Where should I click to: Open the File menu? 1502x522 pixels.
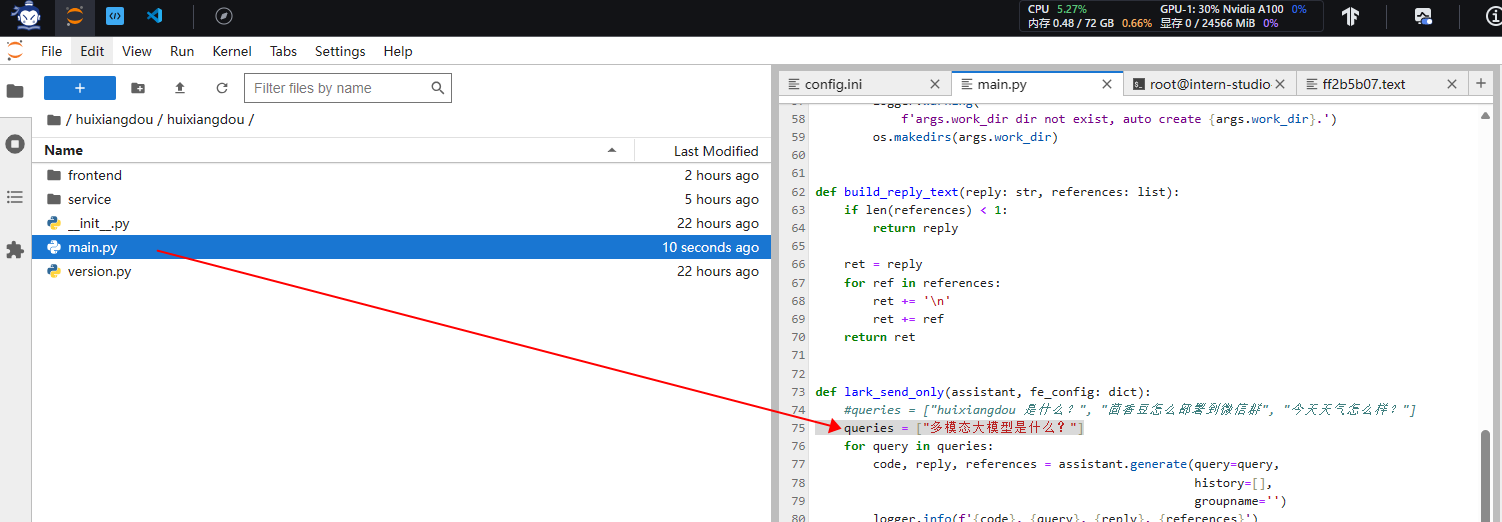51,51
